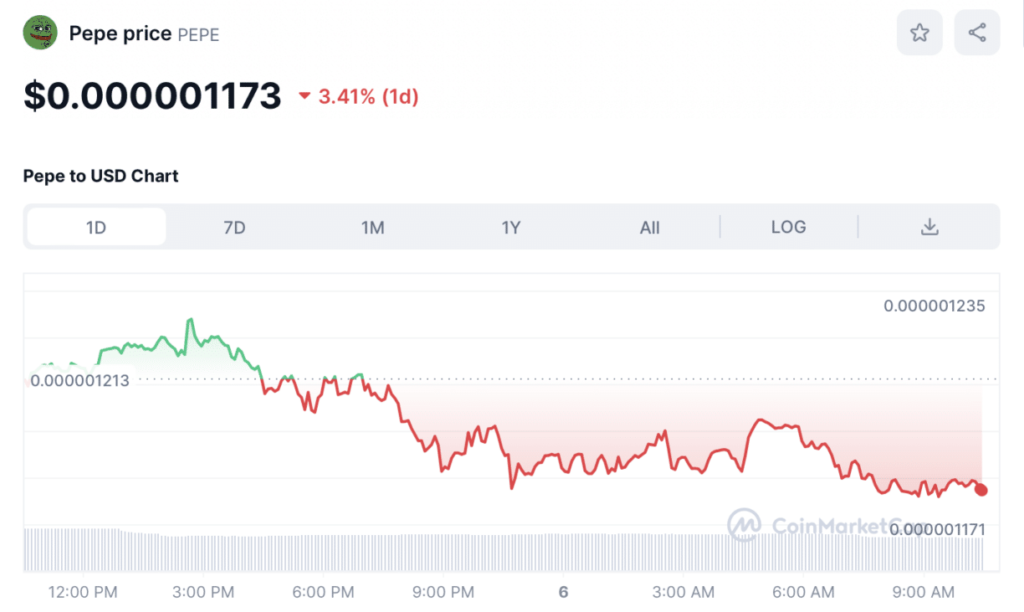Select the 1Y time range tab

[x=511, y=227]
